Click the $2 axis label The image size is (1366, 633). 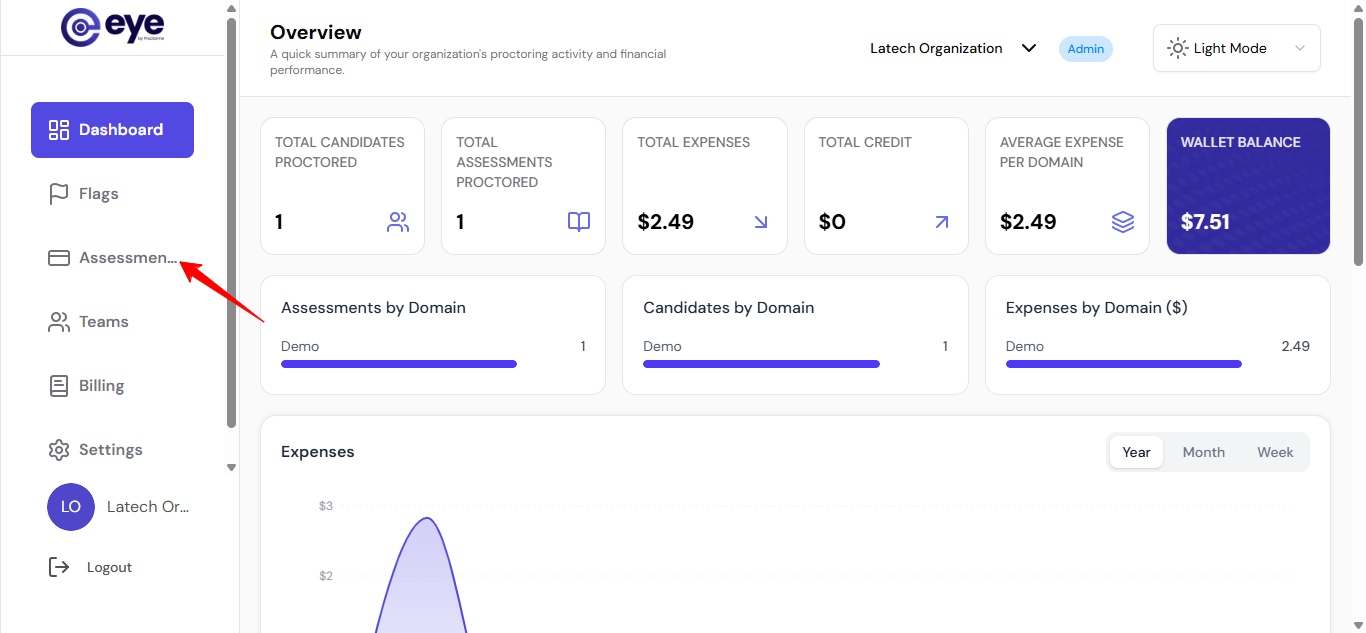tap(326, 576)
